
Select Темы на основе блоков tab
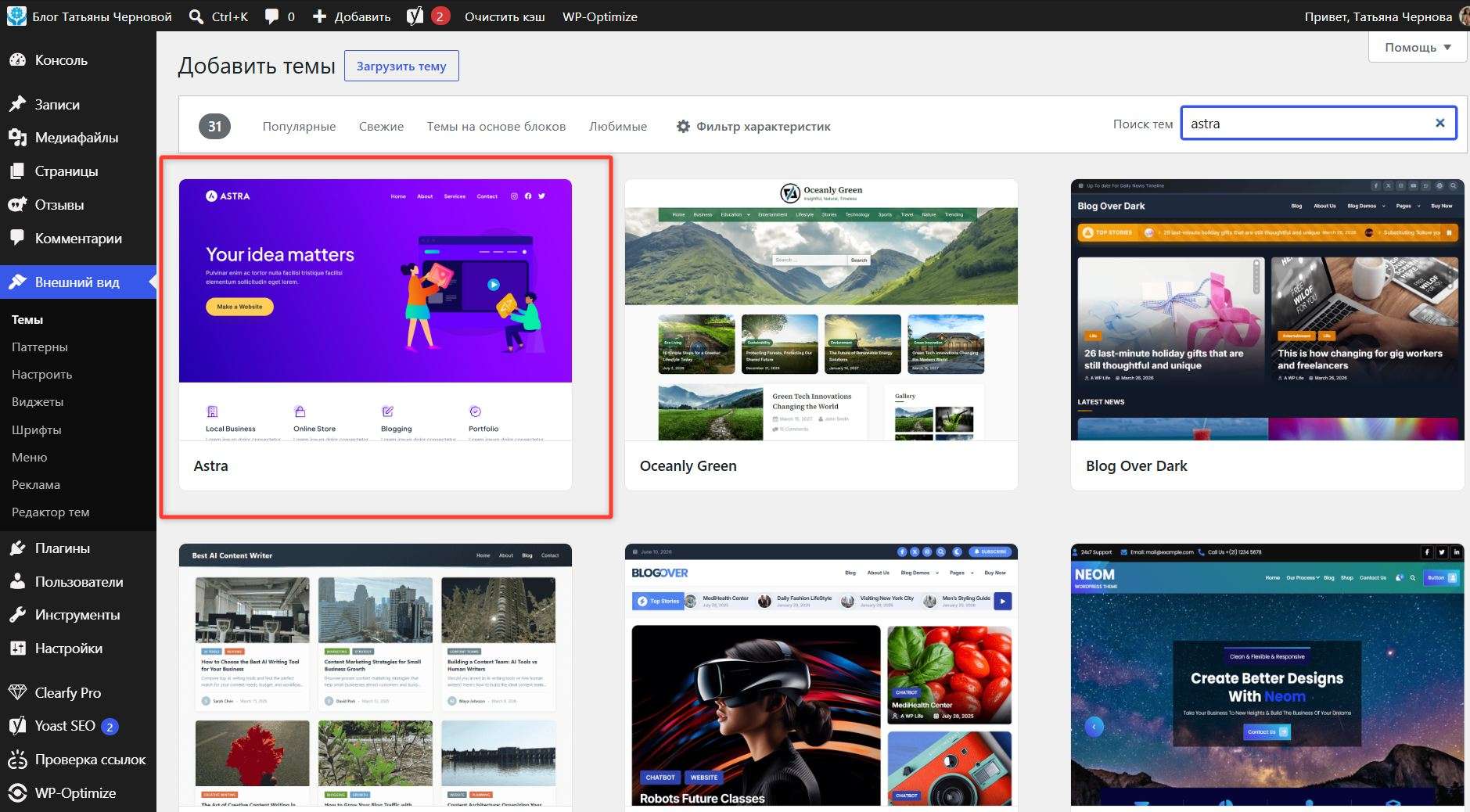[x=496, y=126]
